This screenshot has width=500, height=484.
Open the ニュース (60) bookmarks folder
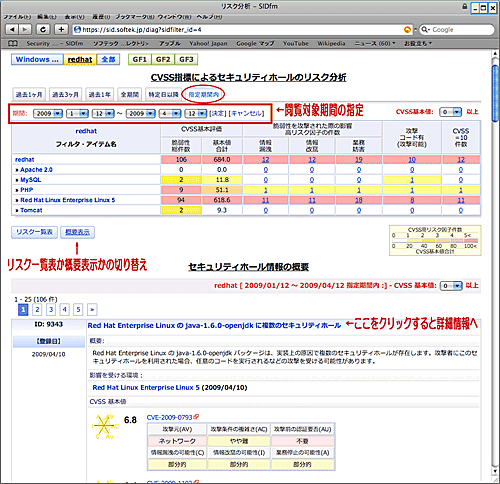[x=375, y=44]
